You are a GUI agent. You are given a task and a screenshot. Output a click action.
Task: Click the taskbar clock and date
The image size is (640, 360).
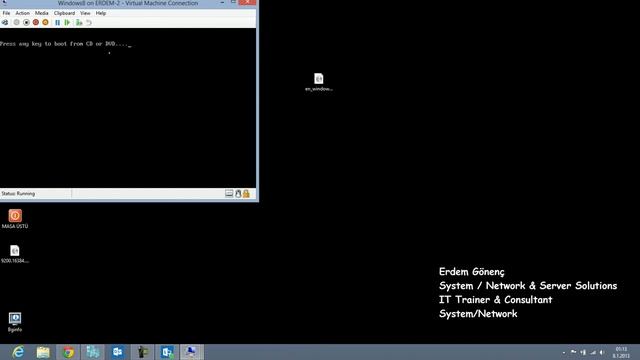621,352
